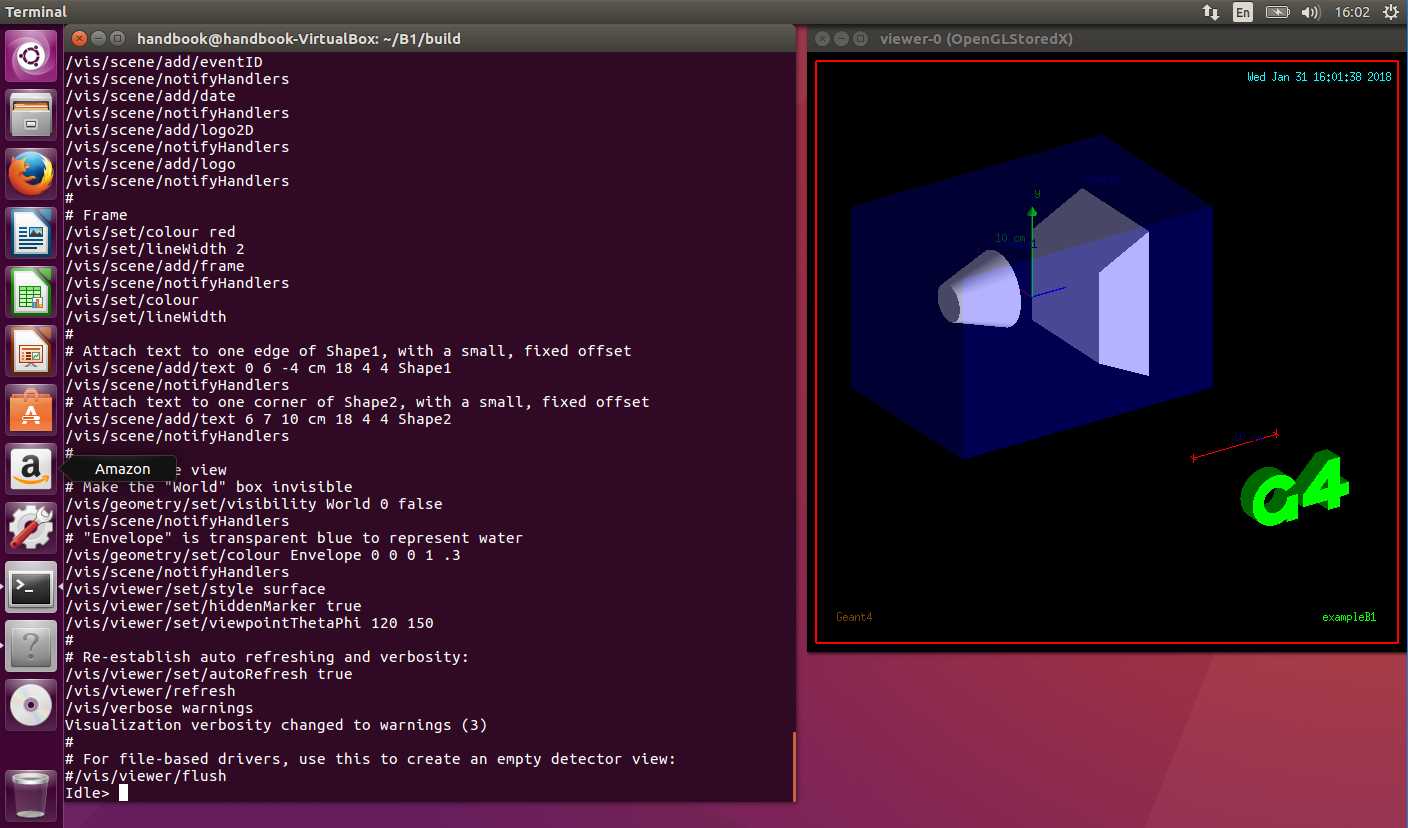Open the Ubuntu Dash search launcher
This screenshot has width=1408, height=828.
tap(31, 56)
